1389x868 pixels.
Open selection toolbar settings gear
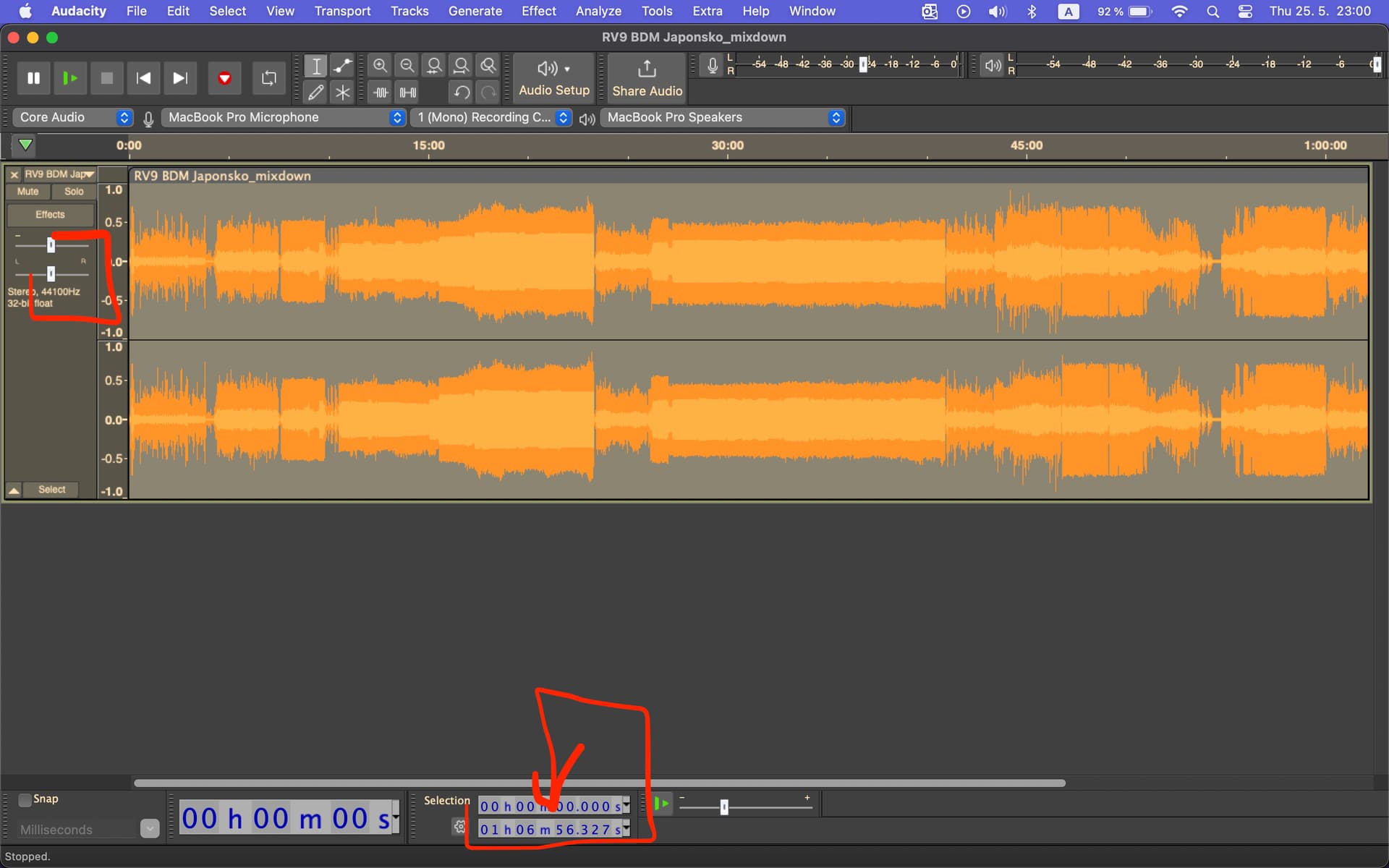click(x=459, y=826)
